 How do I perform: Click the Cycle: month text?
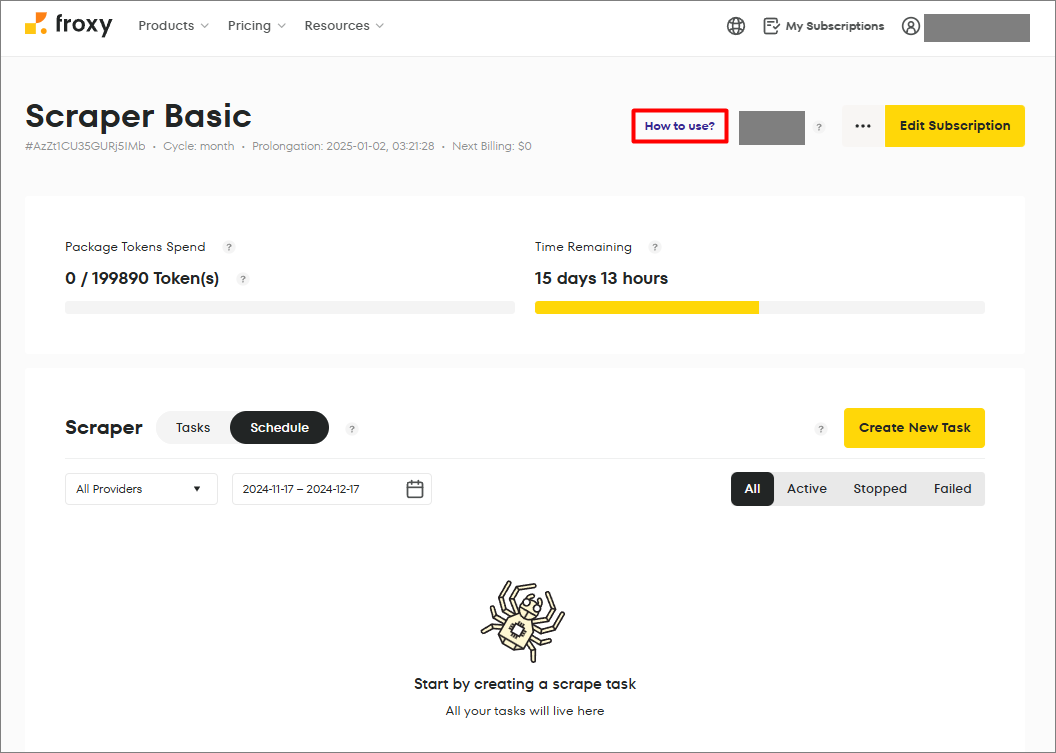(199, 146)
